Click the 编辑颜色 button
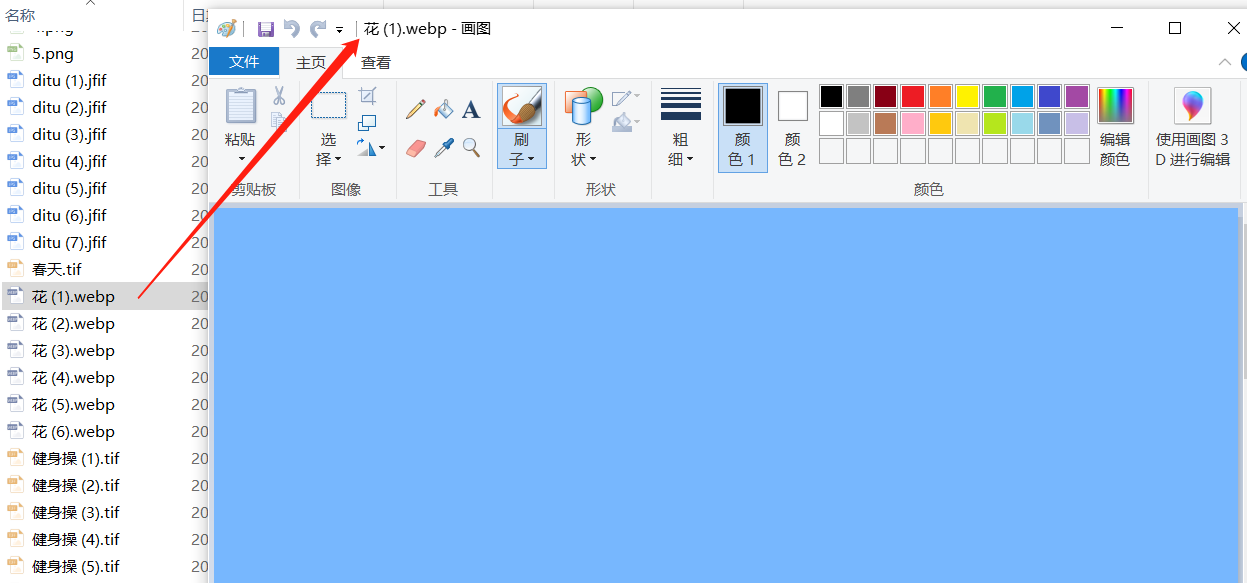The image size is (1247, 583). (x=1115, y=127)
